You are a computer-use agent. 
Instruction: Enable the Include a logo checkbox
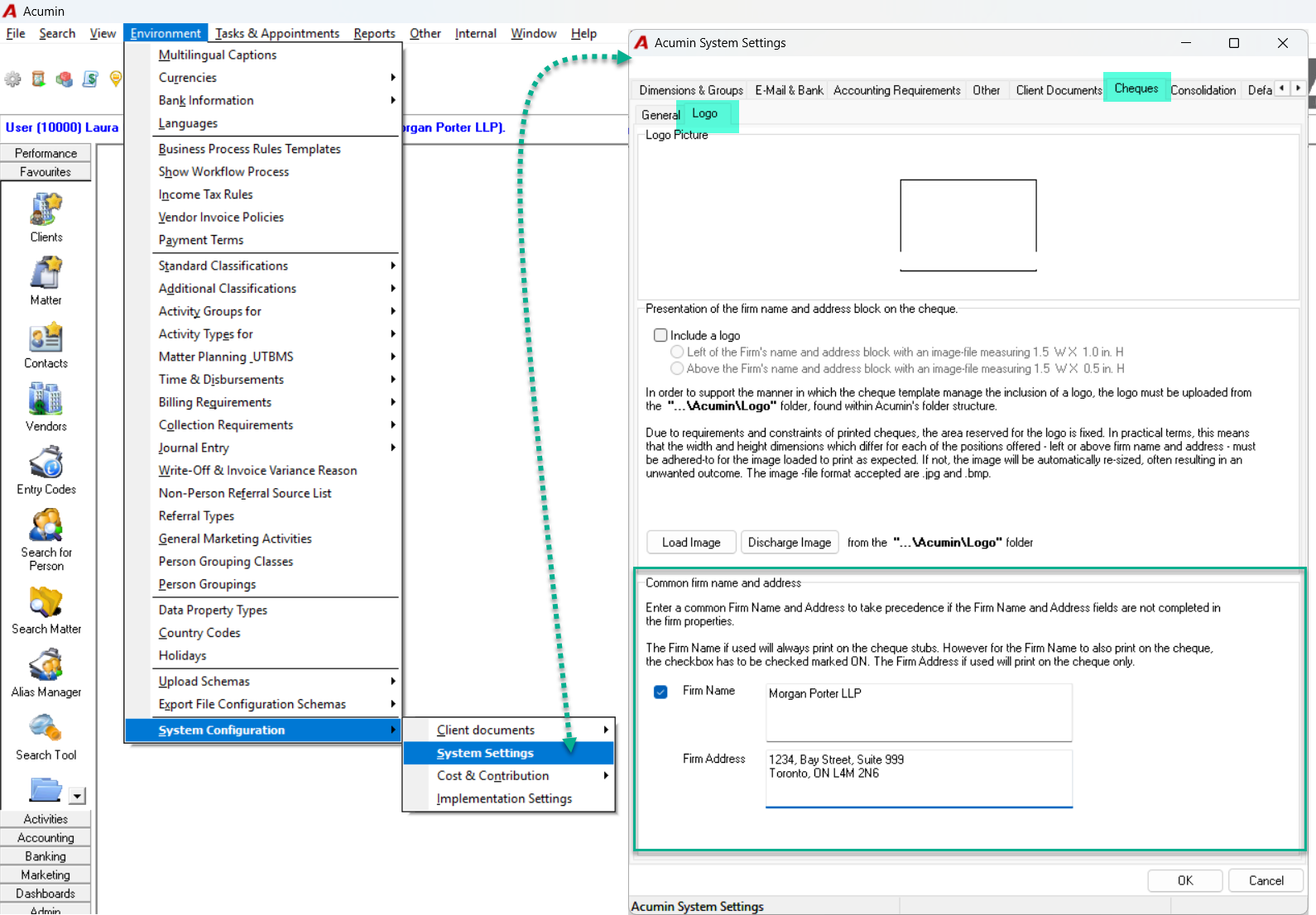[x=660, y=335]
